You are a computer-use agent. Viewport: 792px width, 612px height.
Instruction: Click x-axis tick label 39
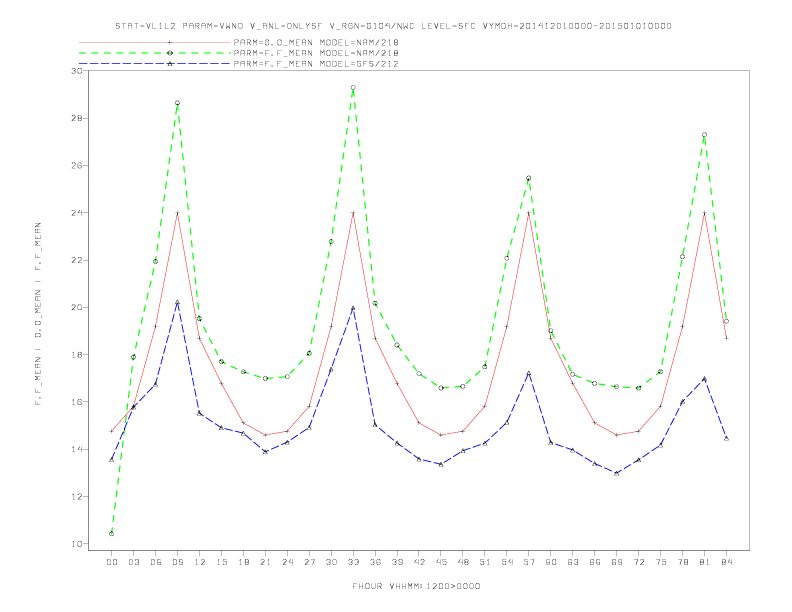pos(397,562)
